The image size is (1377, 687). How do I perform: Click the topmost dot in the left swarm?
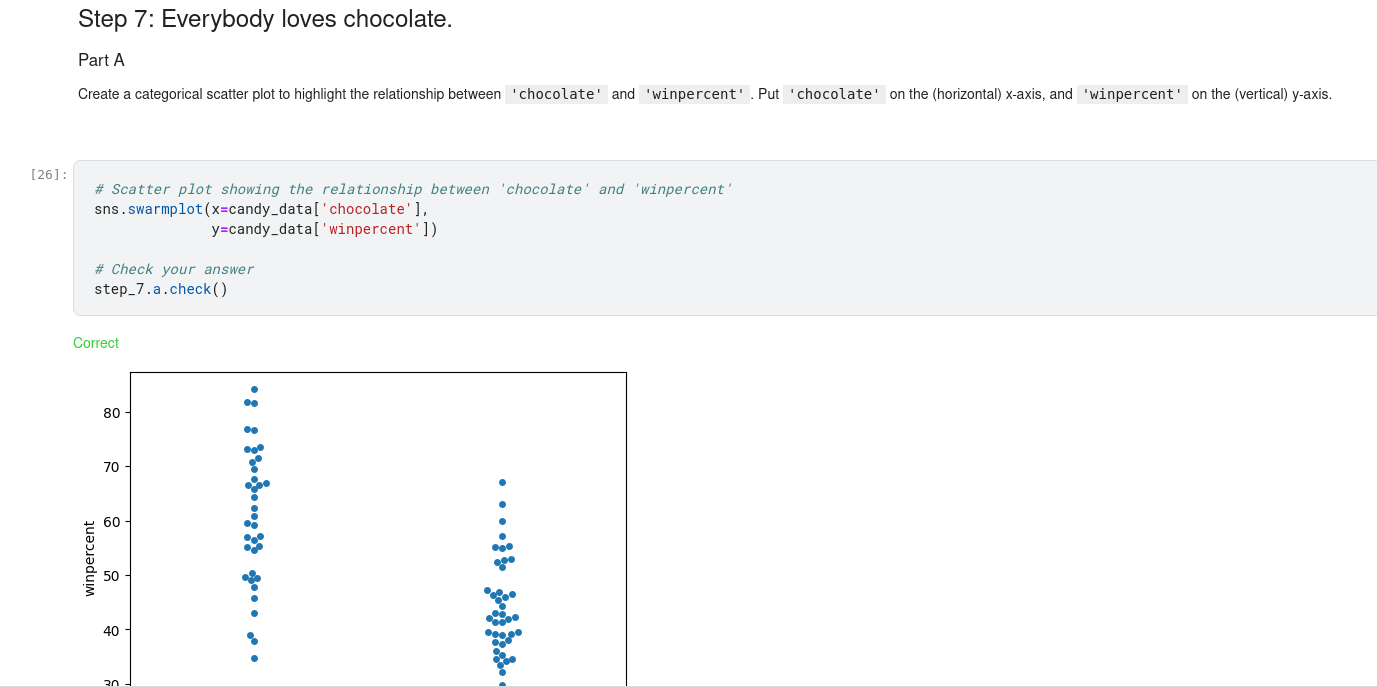[x=254, y=389]
